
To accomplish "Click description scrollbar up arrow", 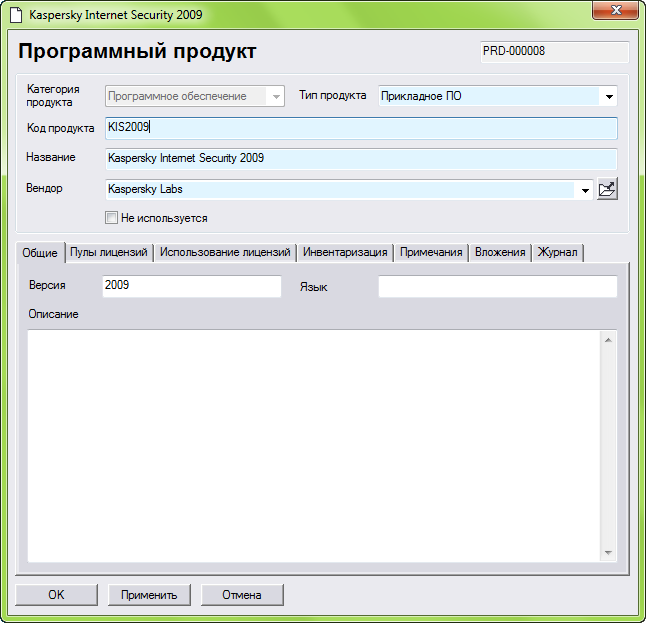I will (608, 340).
